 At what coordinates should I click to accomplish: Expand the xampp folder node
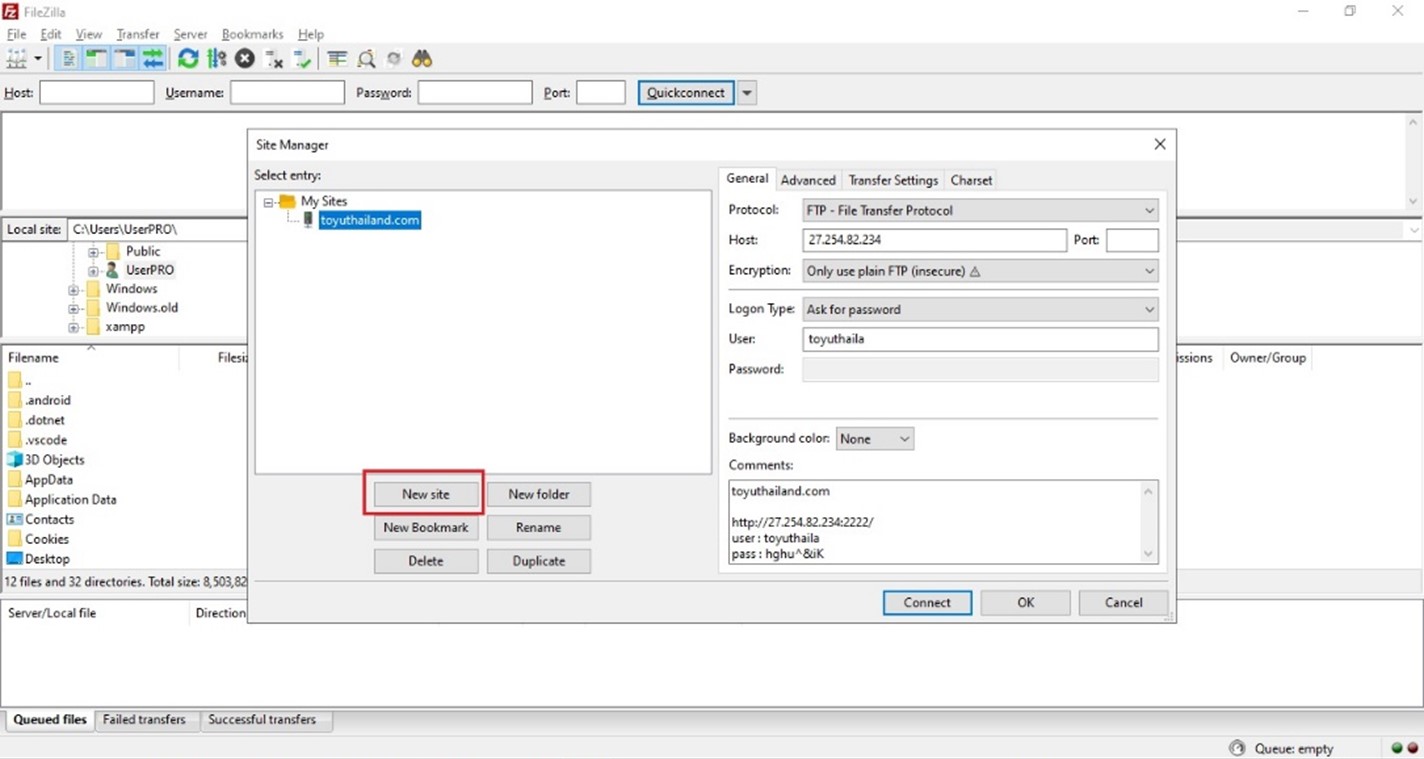click(x=73, y=328)
